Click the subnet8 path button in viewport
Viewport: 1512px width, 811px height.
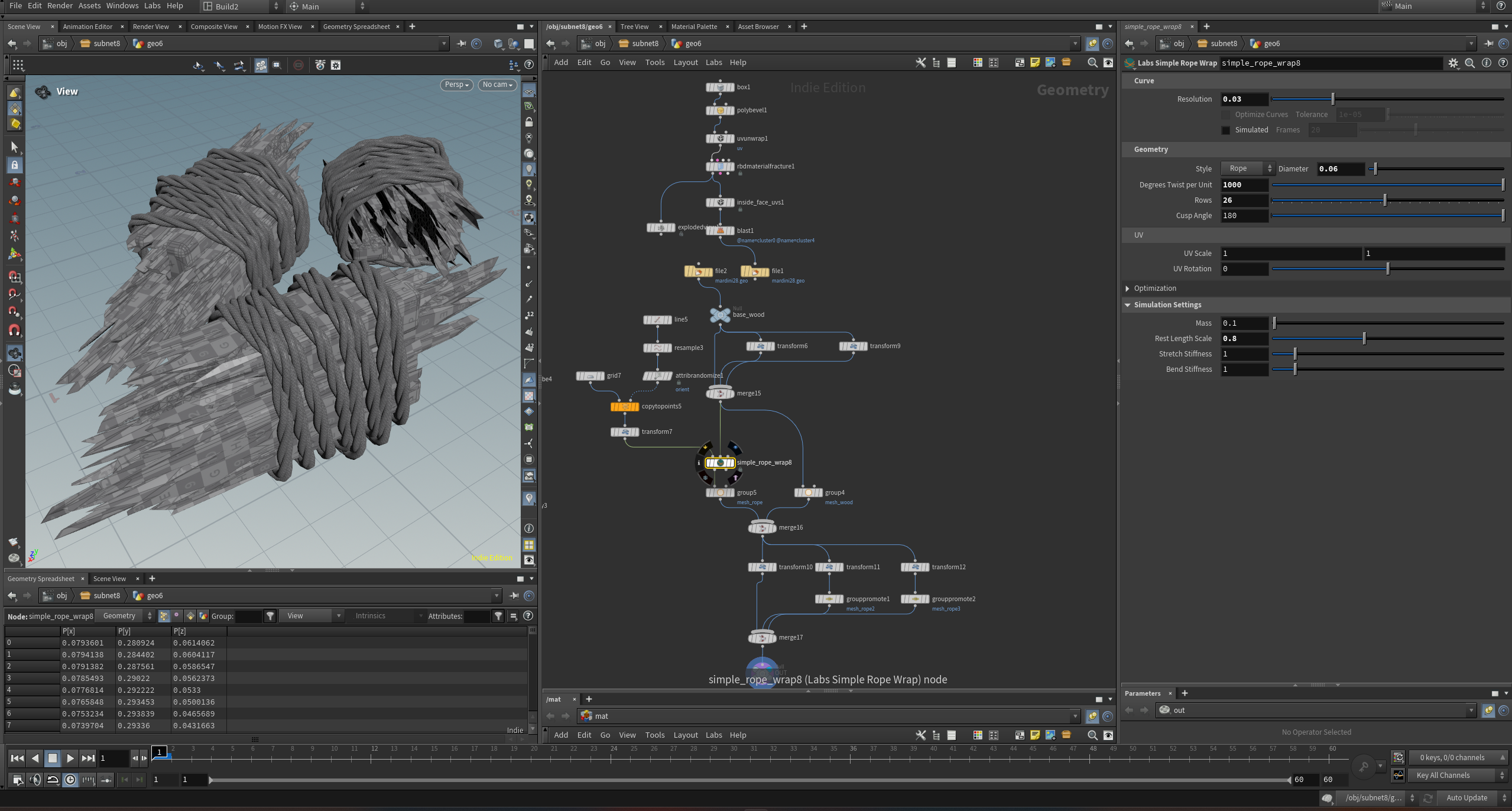point(100,44)
